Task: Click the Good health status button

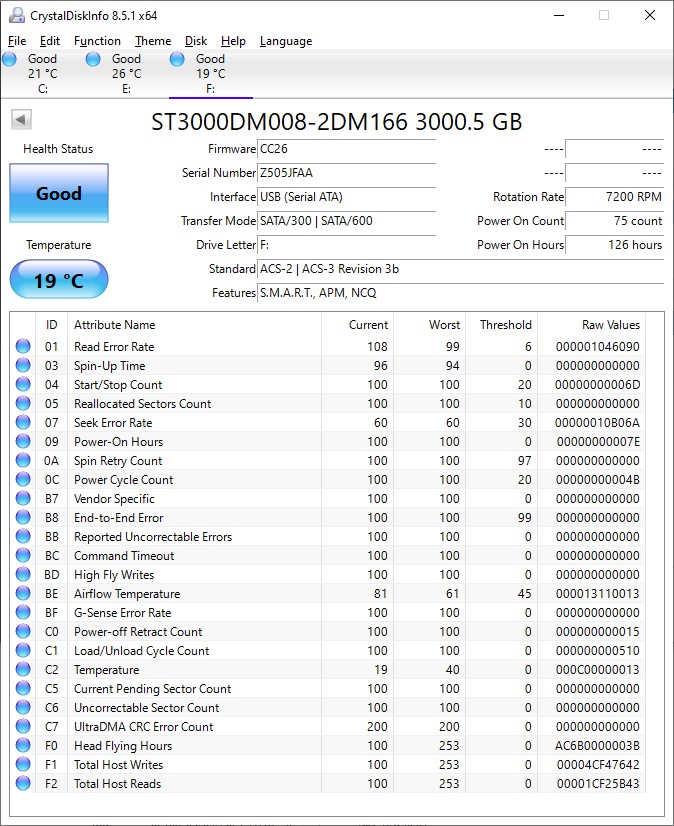Action: (59, 193)
